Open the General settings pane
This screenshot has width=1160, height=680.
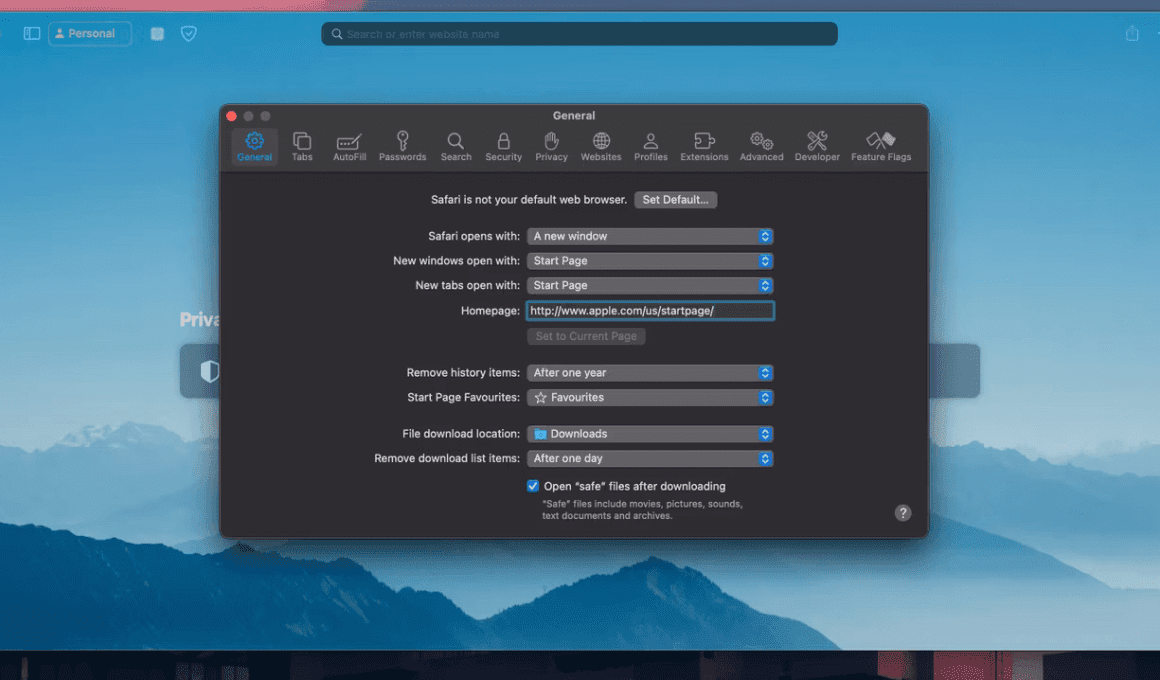pos(254,147)
